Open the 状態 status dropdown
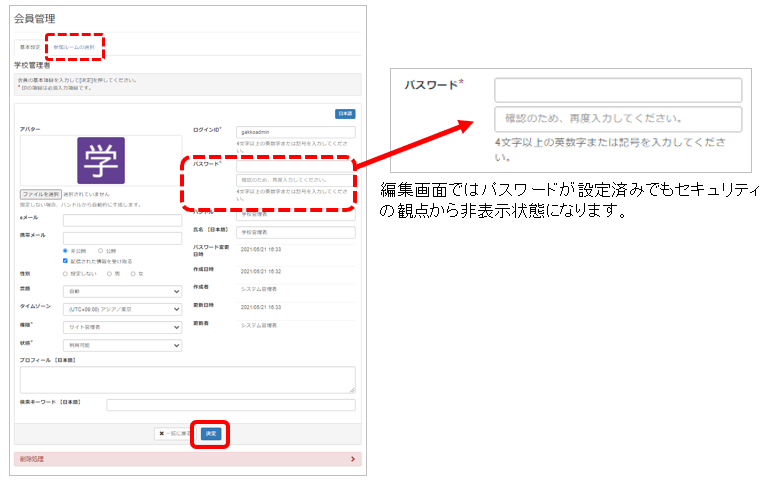 click(121, 345)
